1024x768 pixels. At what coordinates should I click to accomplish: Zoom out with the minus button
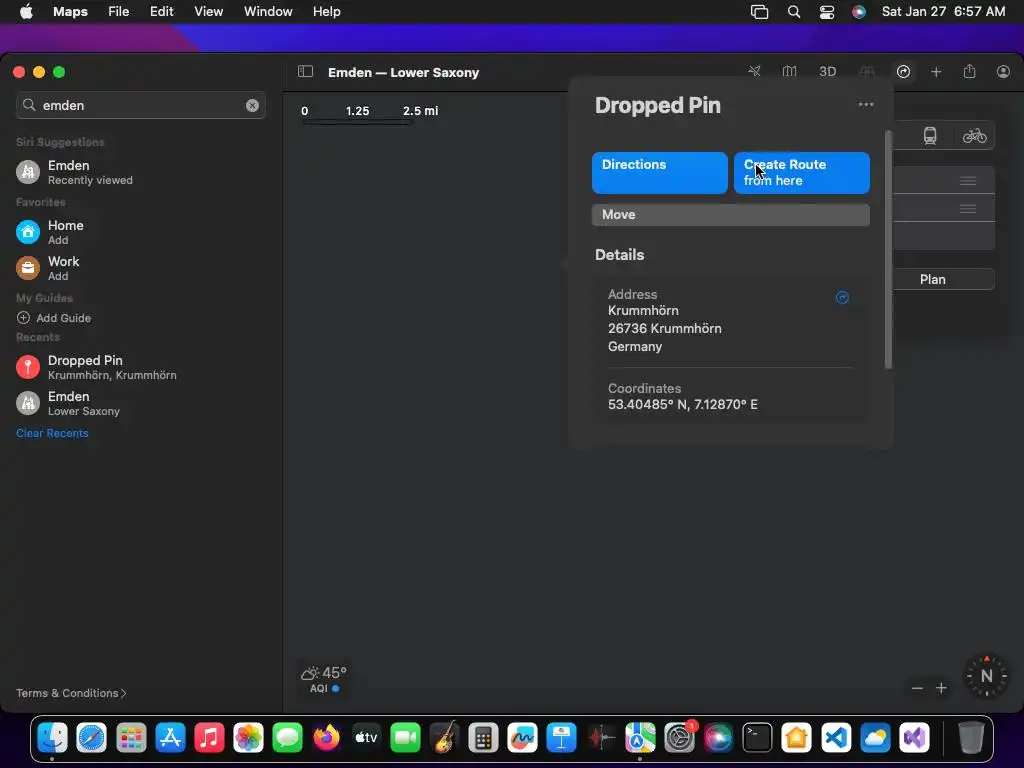(917, 688)
